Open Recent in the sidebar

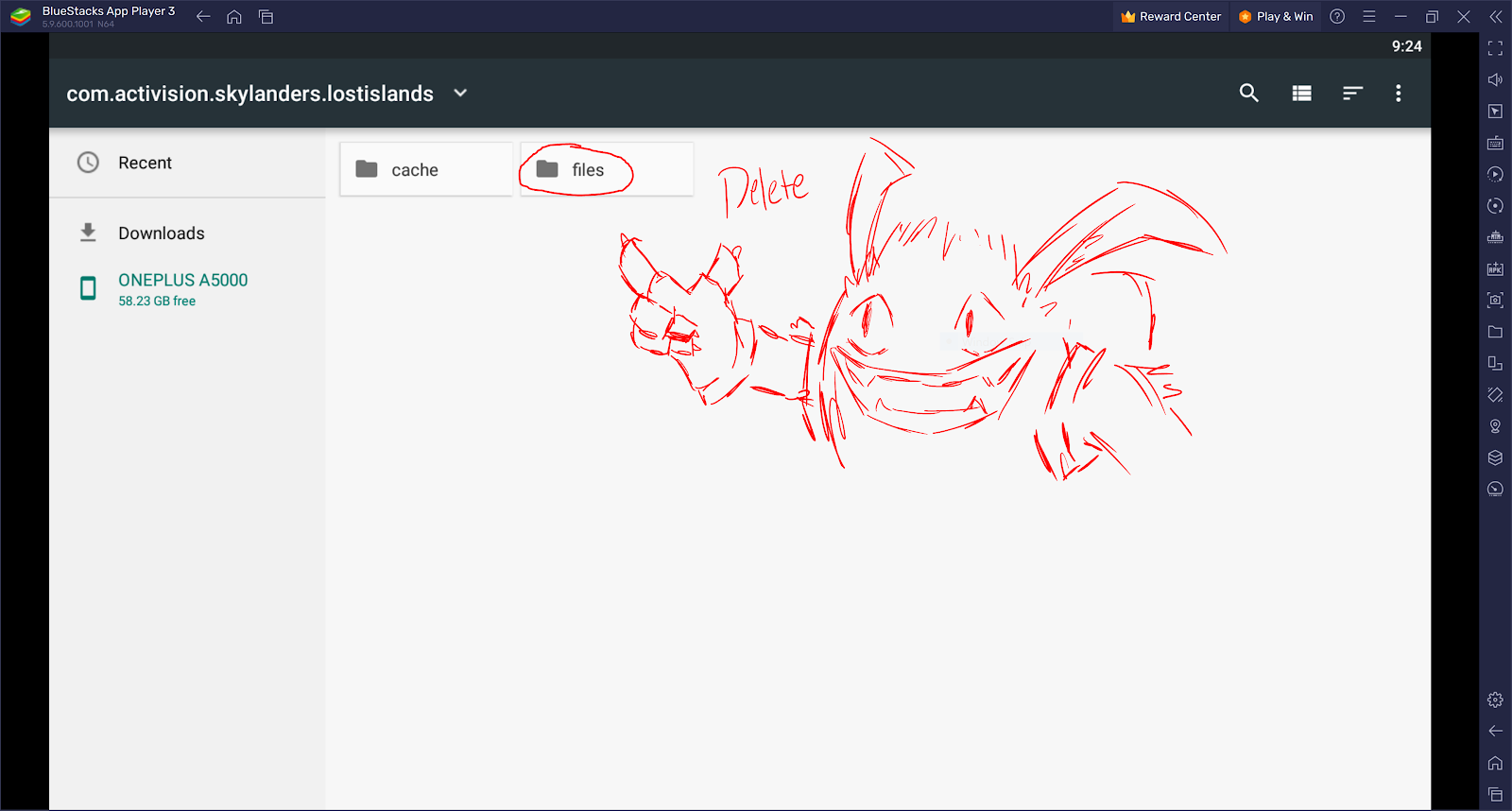[x=187, y=163]
